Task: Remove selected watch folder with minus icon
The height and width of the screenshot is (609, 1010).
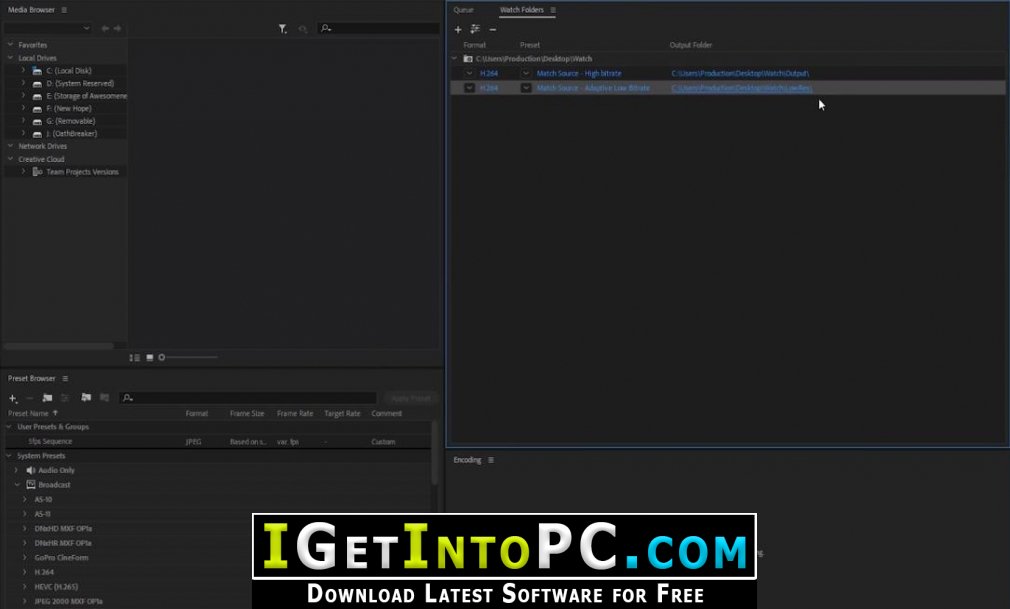Action: (493, 30)
